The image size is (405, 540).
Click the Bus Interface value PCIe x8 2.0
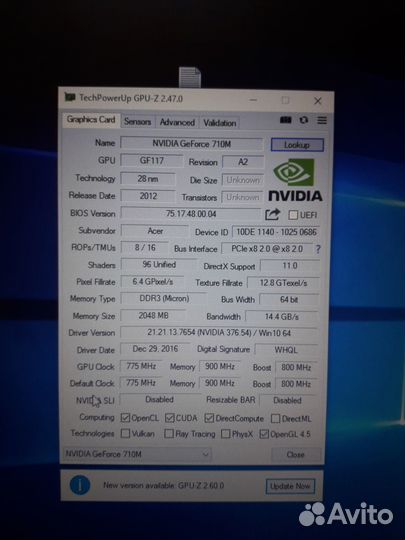[x=267, y=249]
